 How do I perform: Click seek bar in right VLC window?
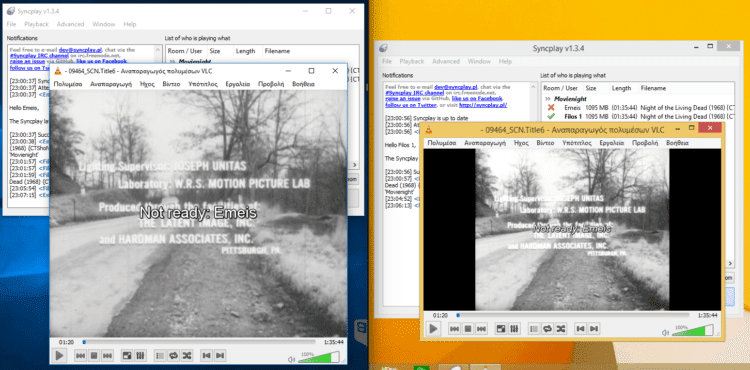(x=573, y=315)
